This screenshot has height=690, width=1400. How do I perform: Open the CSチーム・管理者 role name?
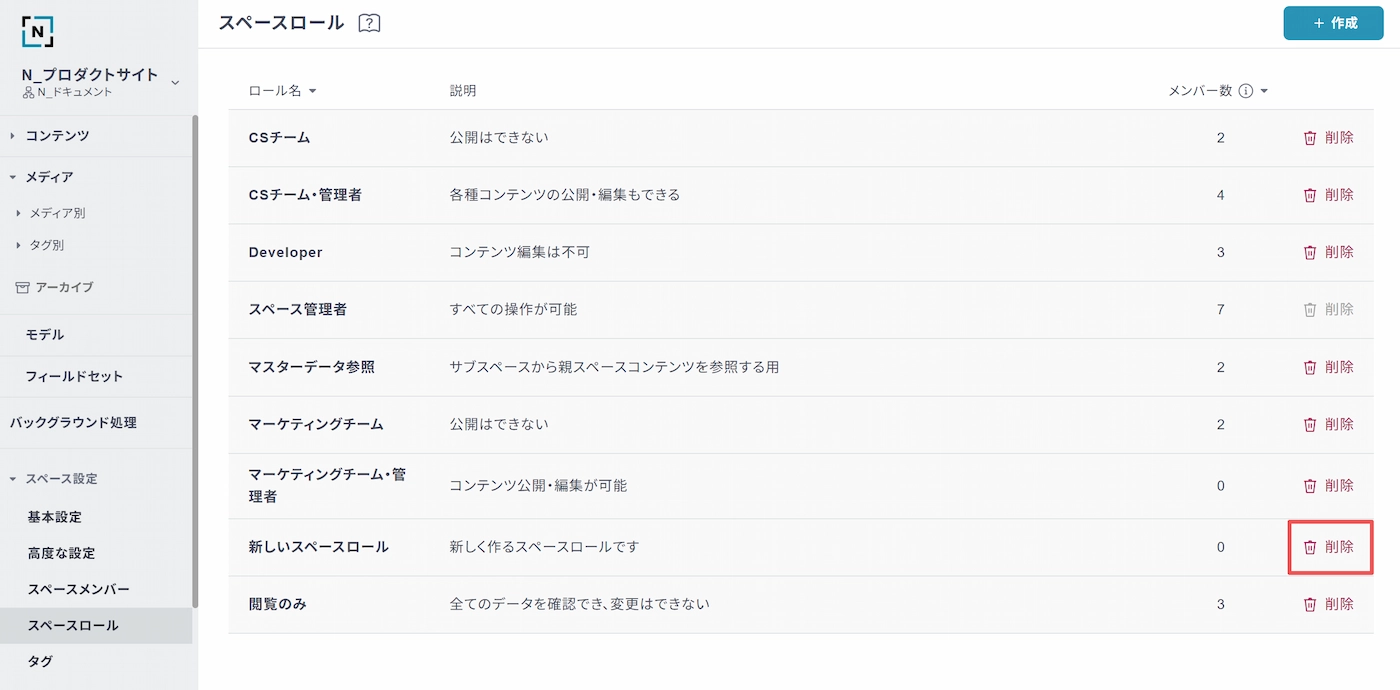(305, 195)
